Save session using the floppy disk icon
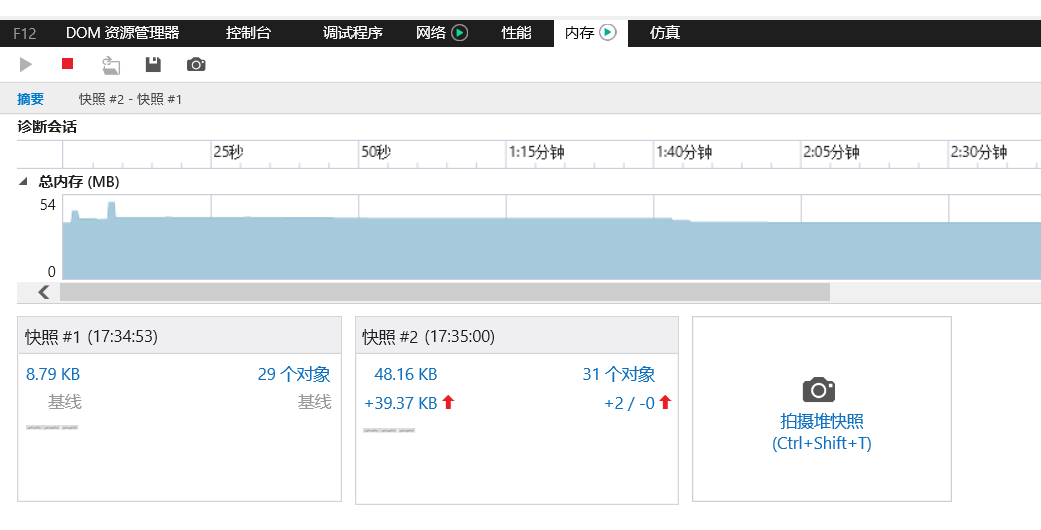 coord(153,64)
